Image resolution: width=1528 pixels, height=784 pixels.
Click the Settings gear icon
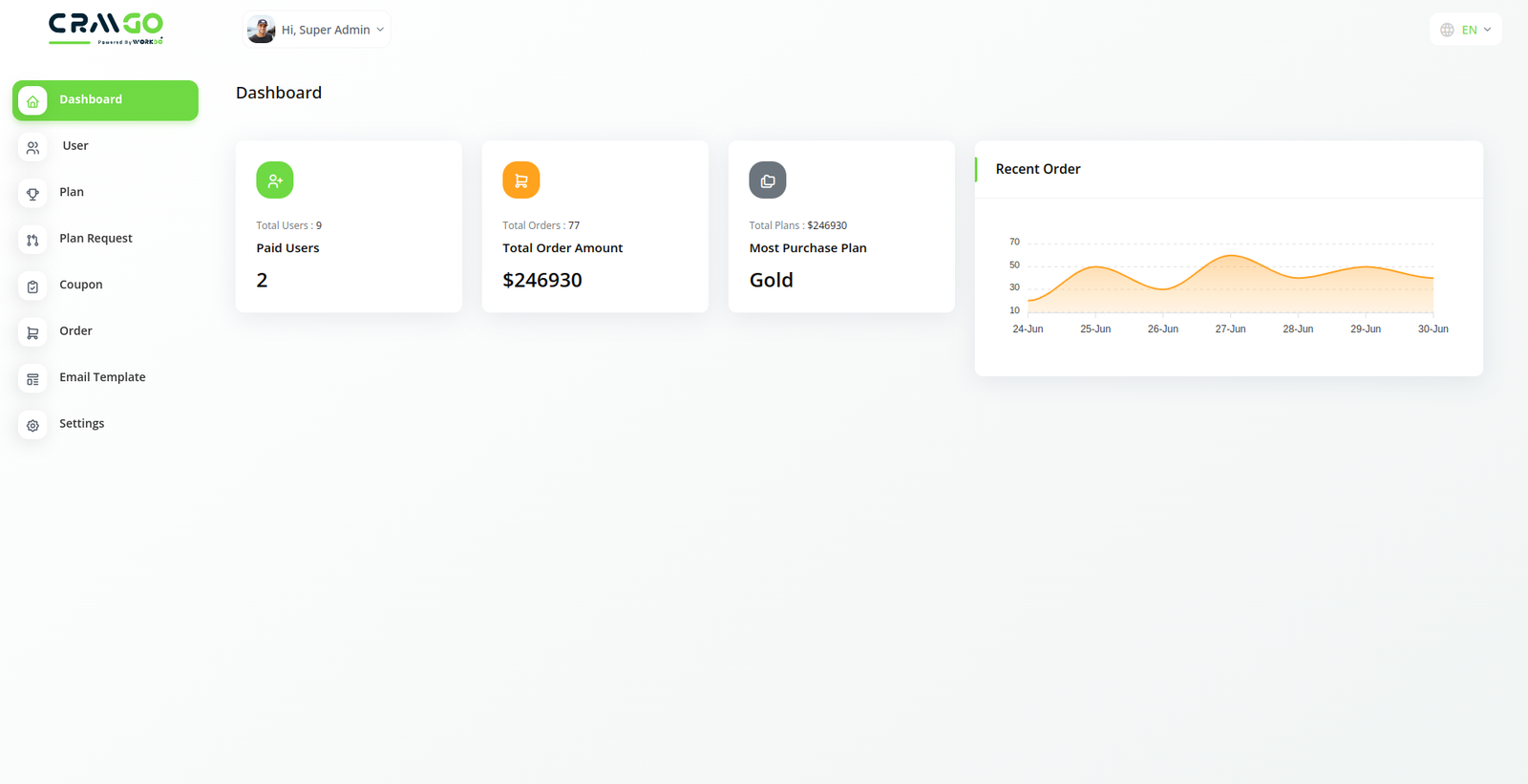pyautogui.click(x=32, y=425)
